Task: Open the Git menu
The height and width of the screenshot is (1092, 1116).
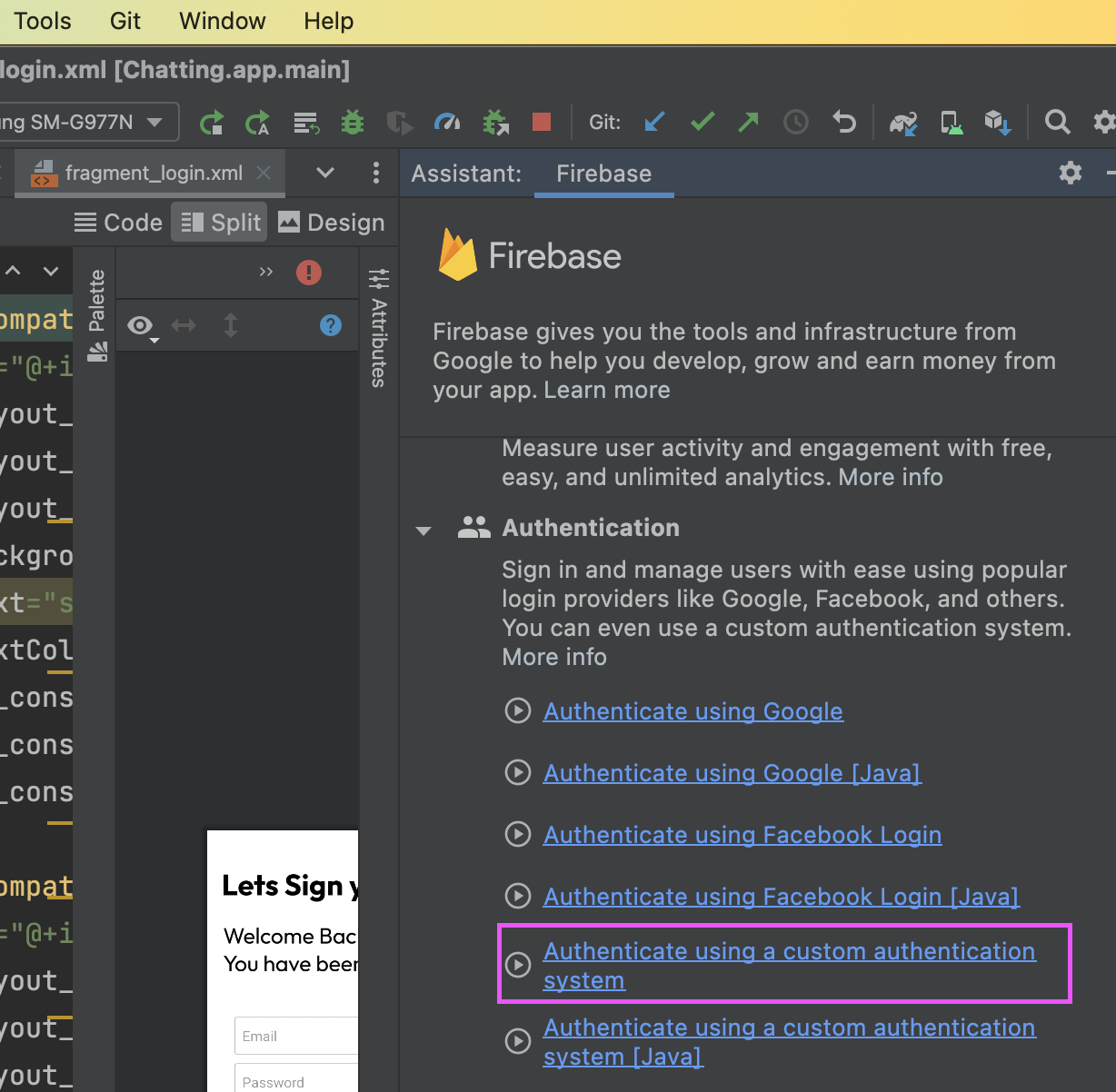Action: click(x=125, y=20)
